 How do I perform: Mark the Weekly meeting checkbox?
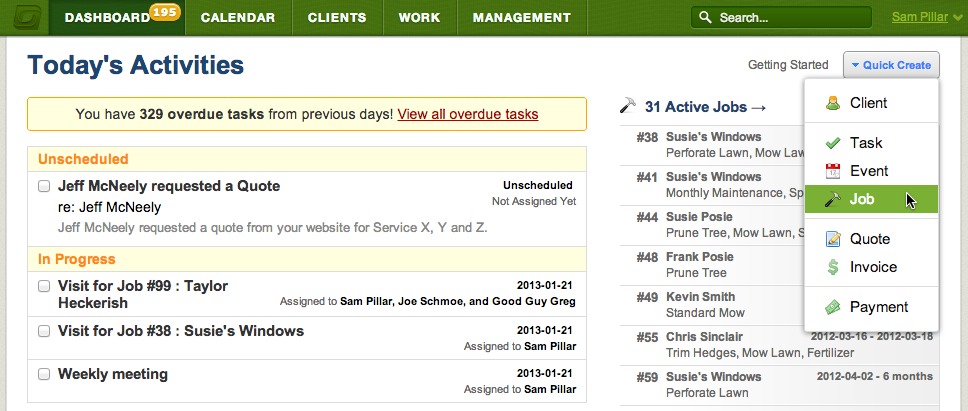[x=44, y=374]
